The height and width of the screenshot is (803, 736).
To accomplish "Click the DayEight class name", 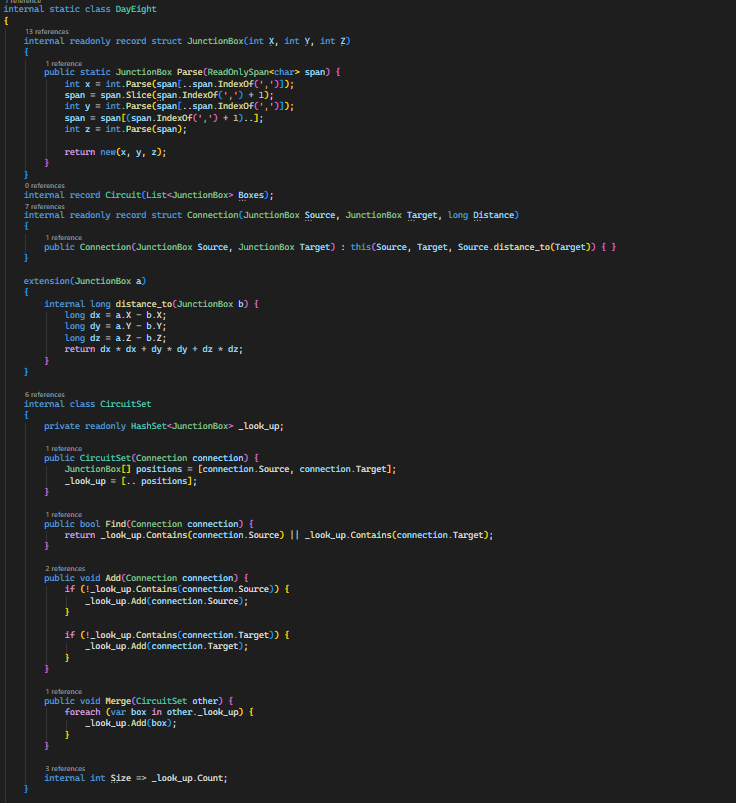I will point(136,9).
